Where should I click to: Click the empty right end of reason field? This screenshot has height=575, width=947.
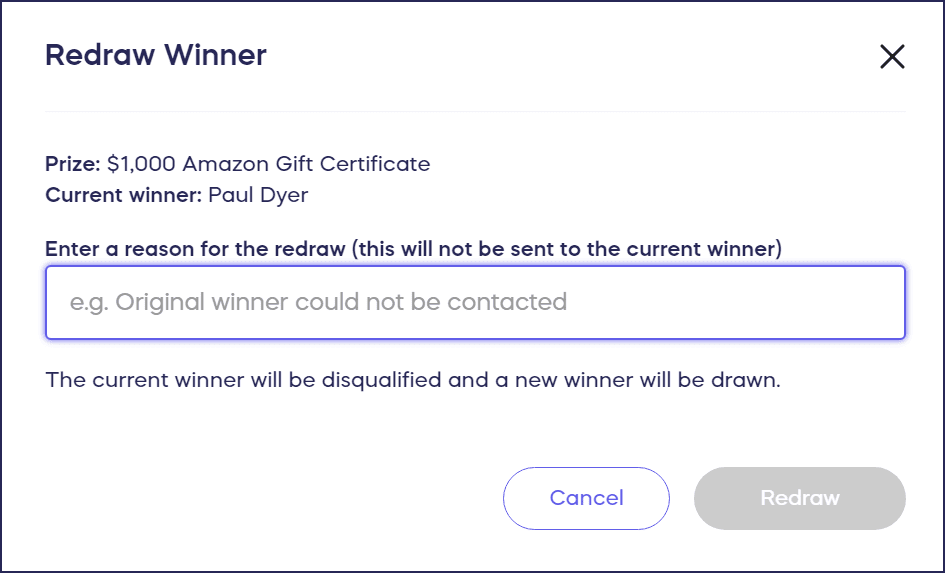(800, 302)
